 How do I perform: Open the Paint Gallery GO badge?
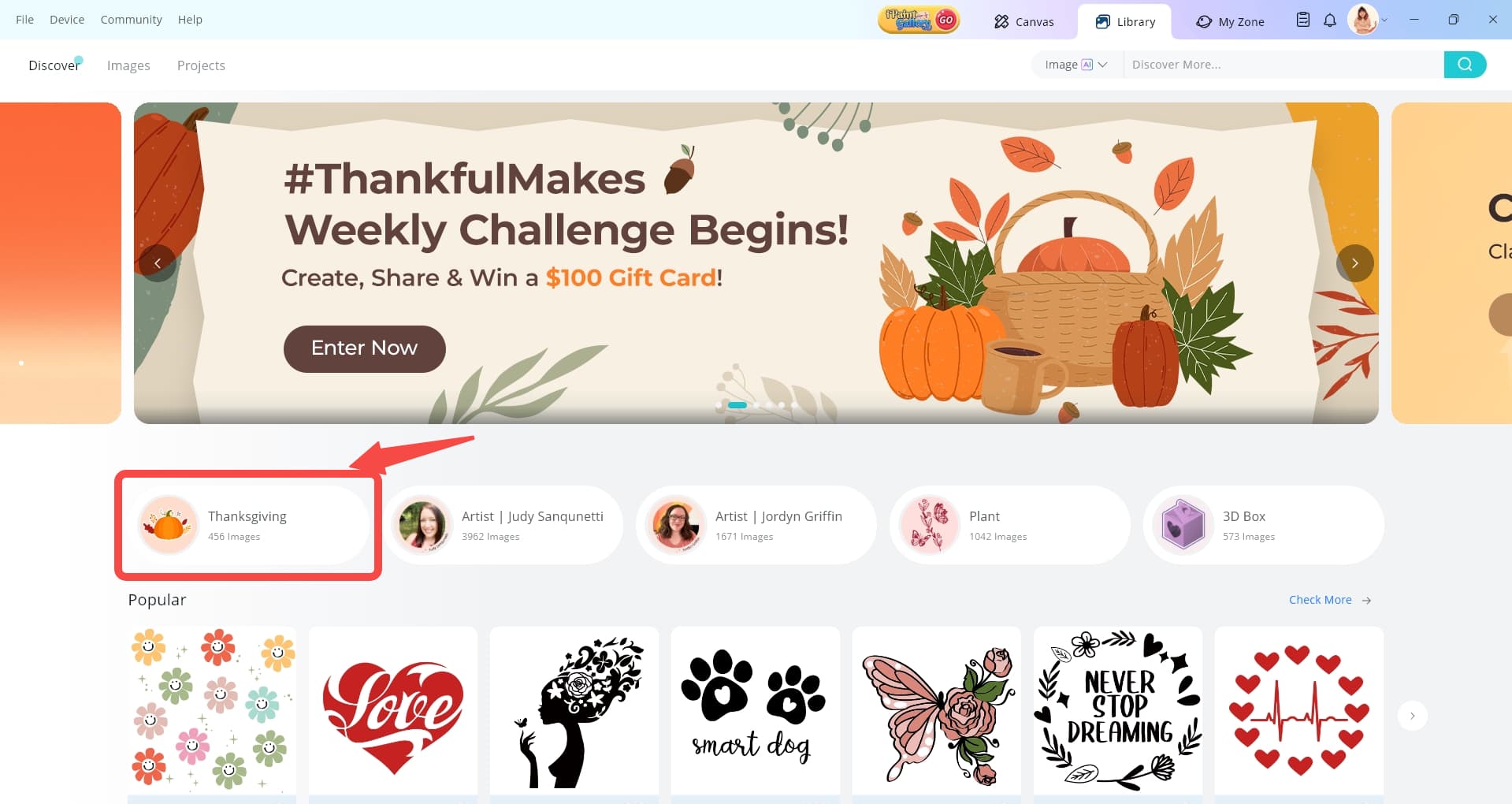pyautogui.click(x=919, y=20)
